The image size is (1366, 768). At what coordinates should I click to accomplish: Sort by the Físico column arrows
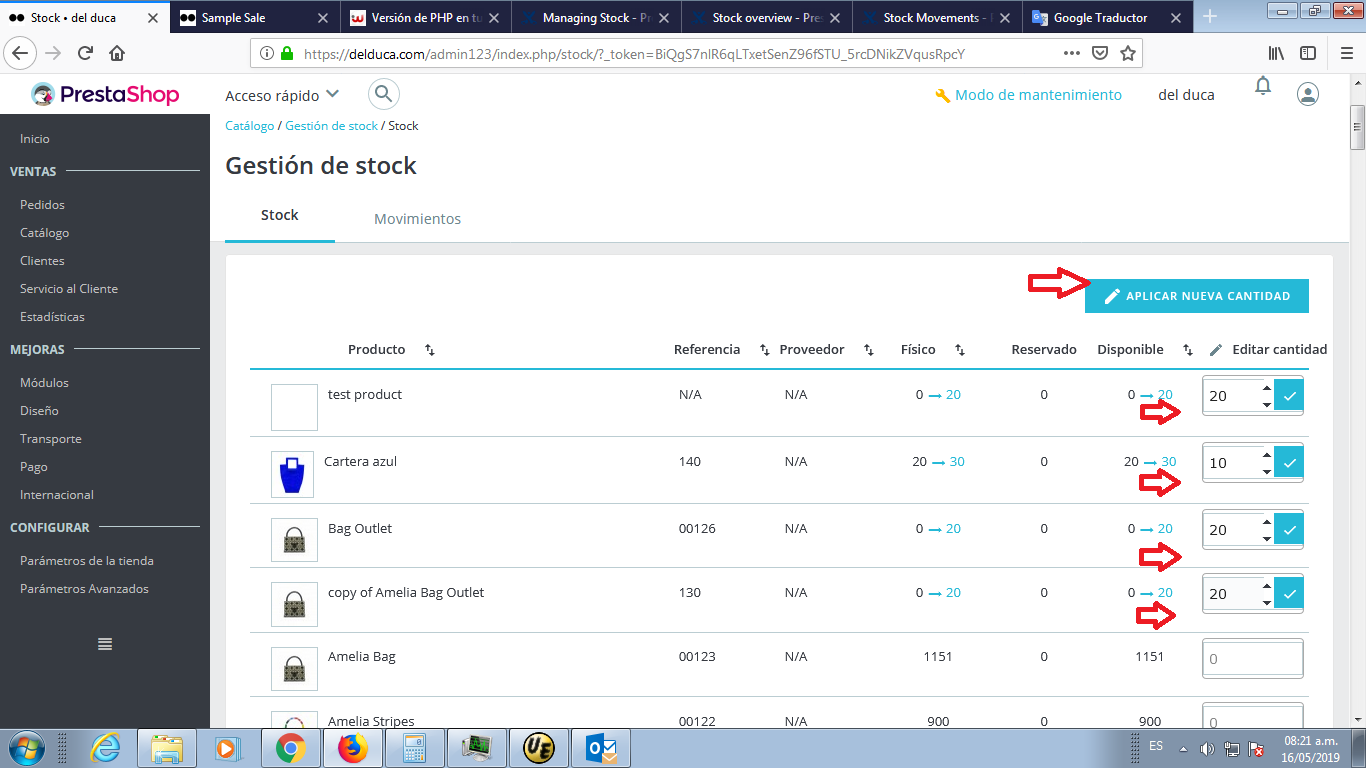[x=960, y=350]
